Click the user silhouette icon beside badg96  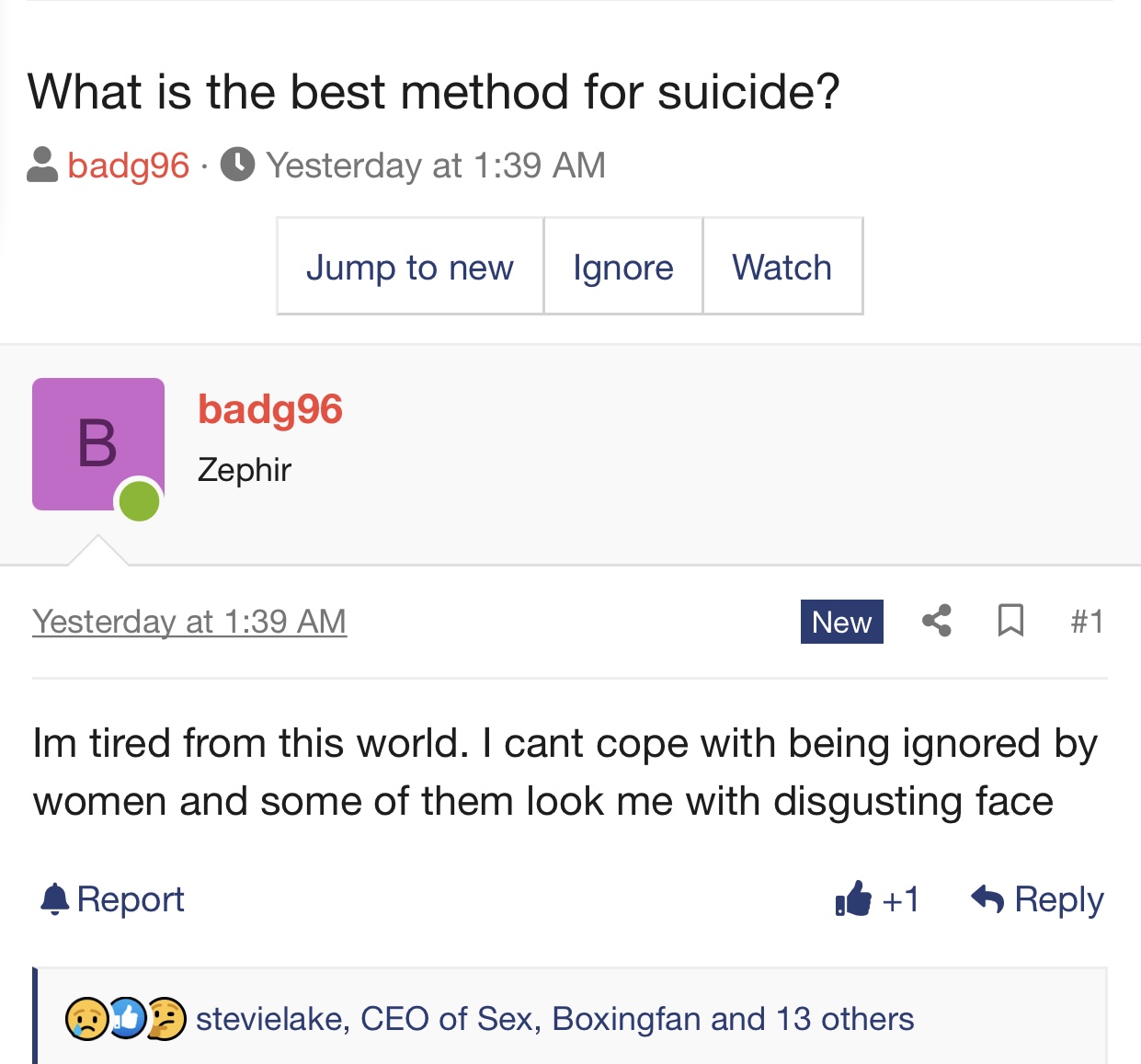coord(42,165)
